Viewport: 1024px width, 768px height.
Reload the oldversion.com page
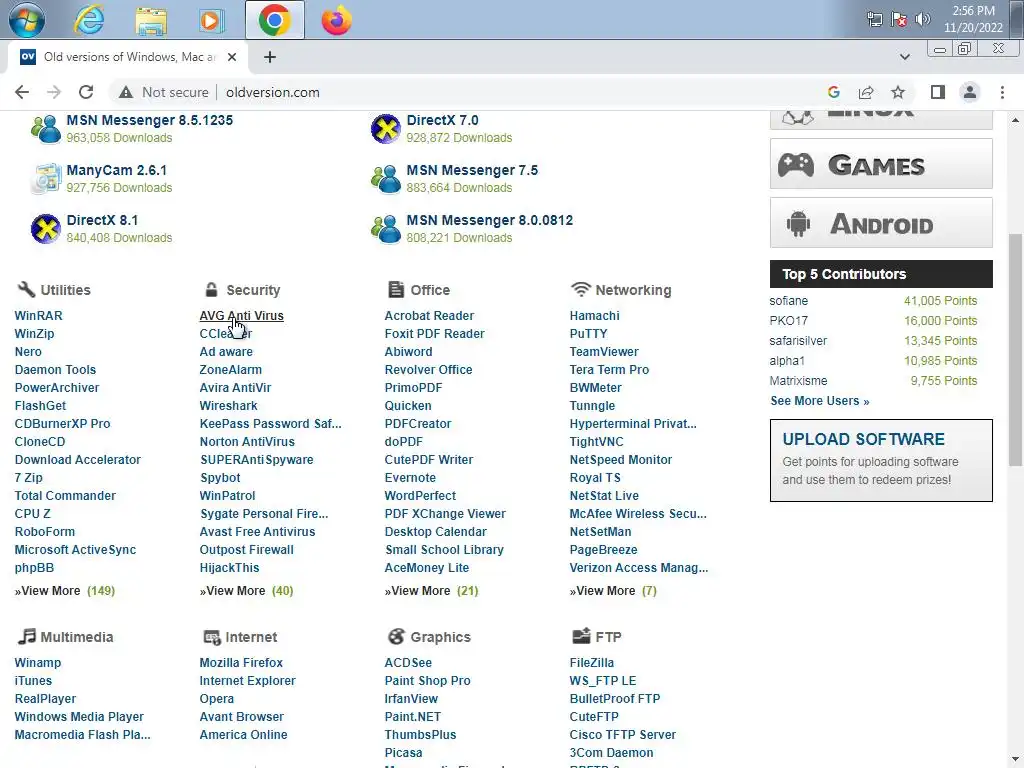pyautogui.click(x=86, y=92)
